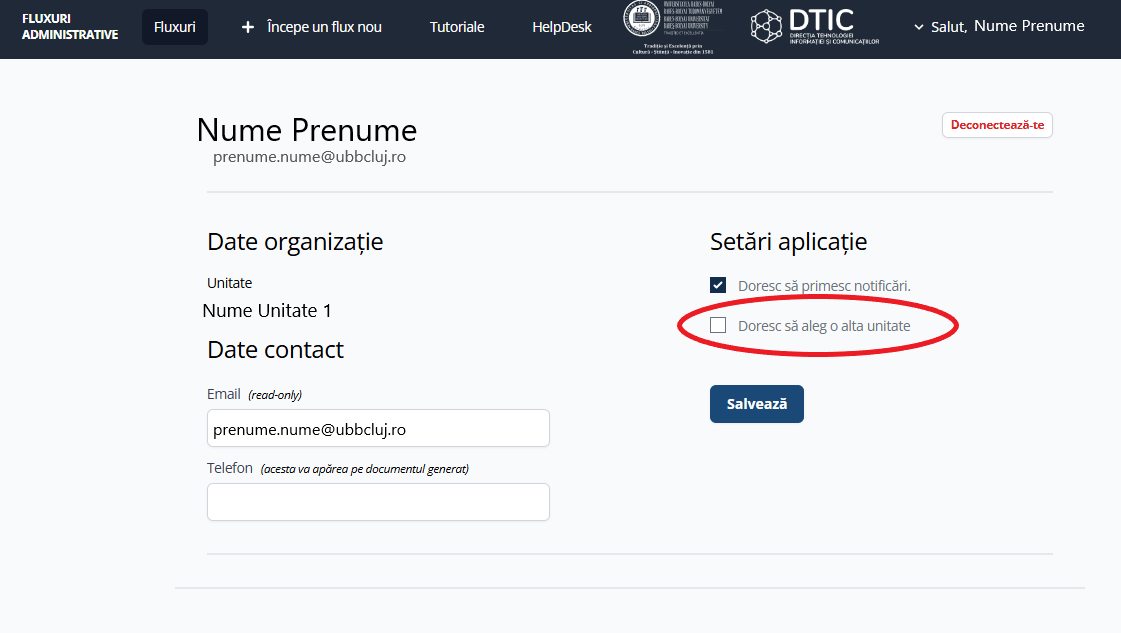The width and height of the screenshot is (1121, 633).
Task: Go to Tutoriale in the navigation bar
Action: 457,27
